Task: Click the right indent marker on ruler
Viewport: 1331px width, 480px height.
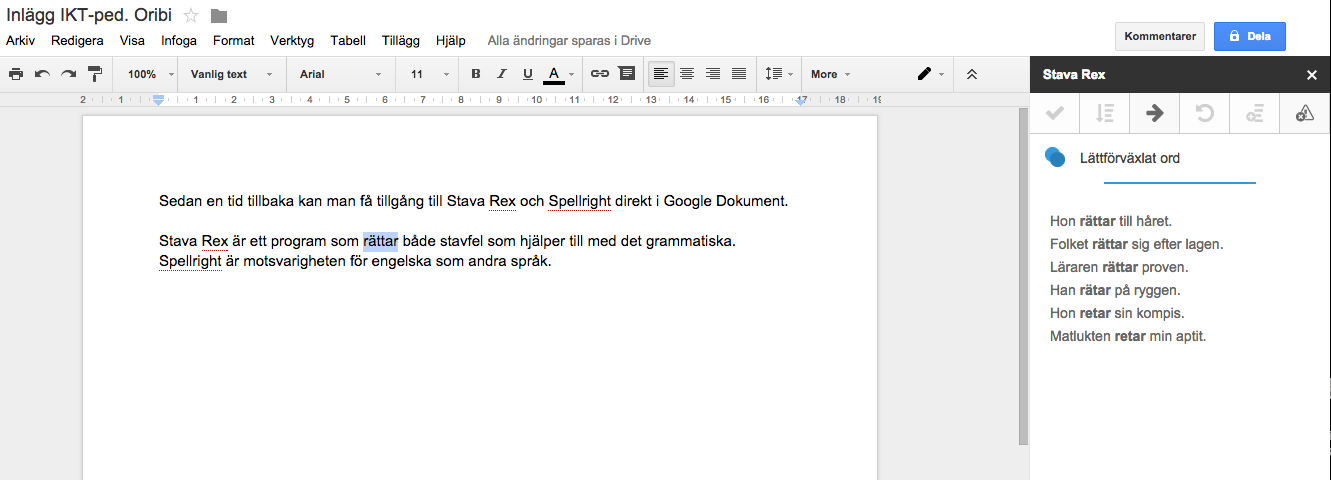Action: pyautogui.click(x=801, y=100)
